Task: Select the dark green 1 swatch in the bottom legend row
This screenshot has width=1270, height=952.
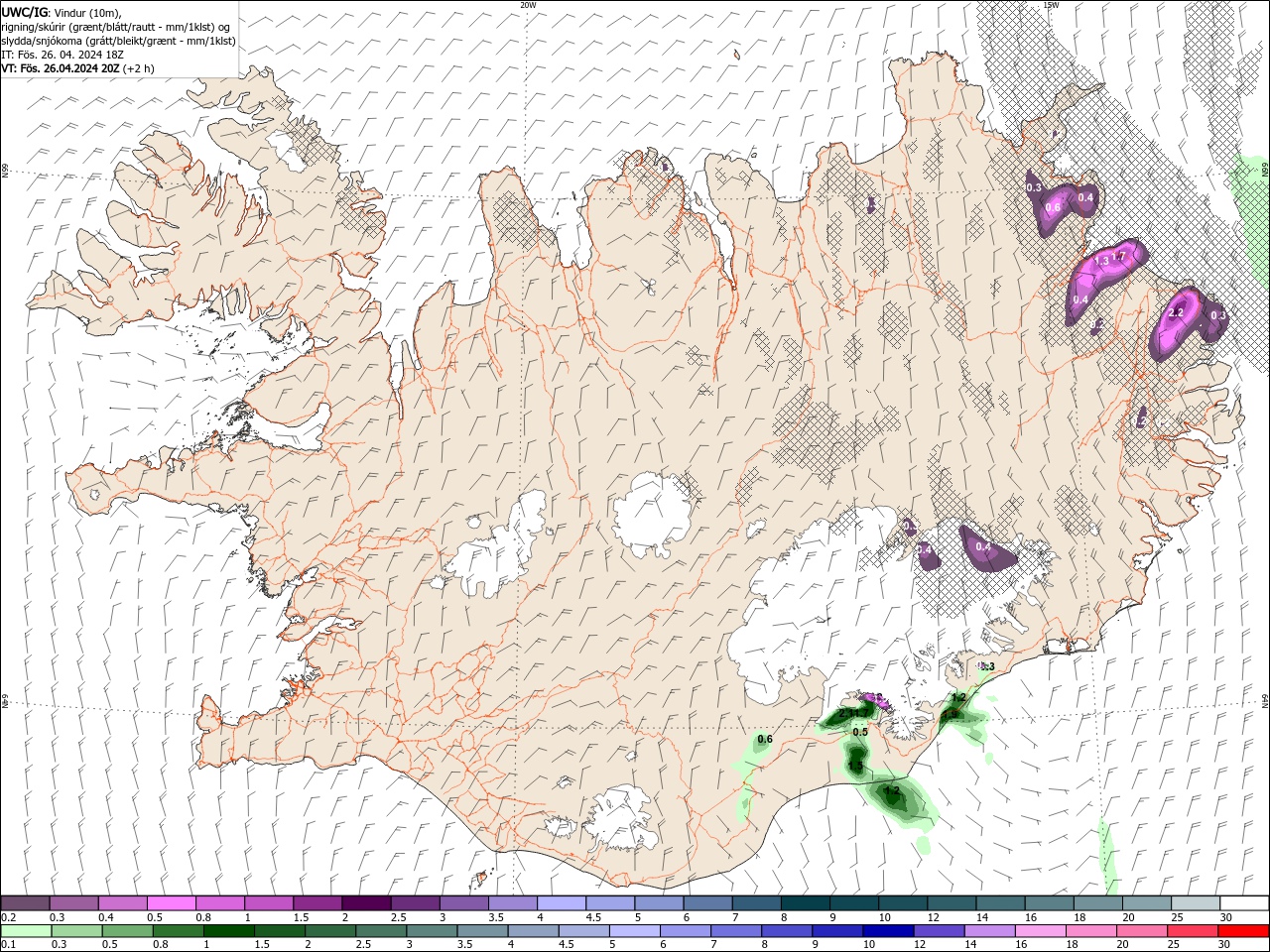Action: tap(228, 931)
